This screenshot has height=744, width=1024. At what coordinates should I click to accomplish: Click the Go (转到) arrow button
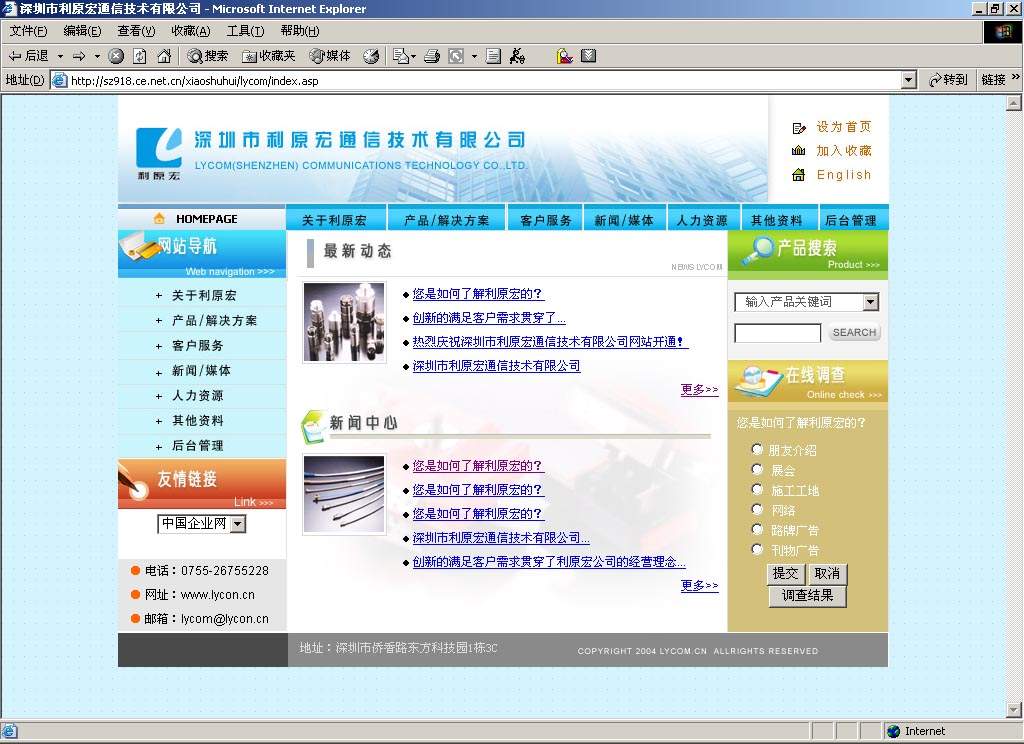pyautogui.click(x=948, y=80)
